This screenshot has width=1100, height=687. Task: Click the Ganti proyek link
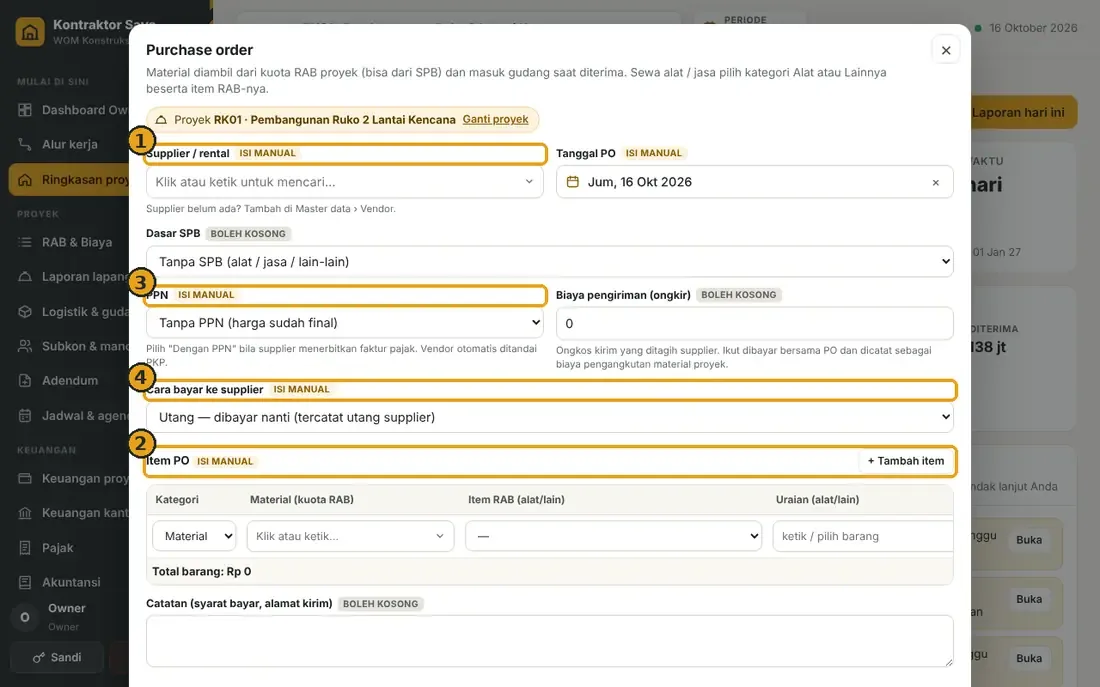pyautogui.click(x=495, y=119)
